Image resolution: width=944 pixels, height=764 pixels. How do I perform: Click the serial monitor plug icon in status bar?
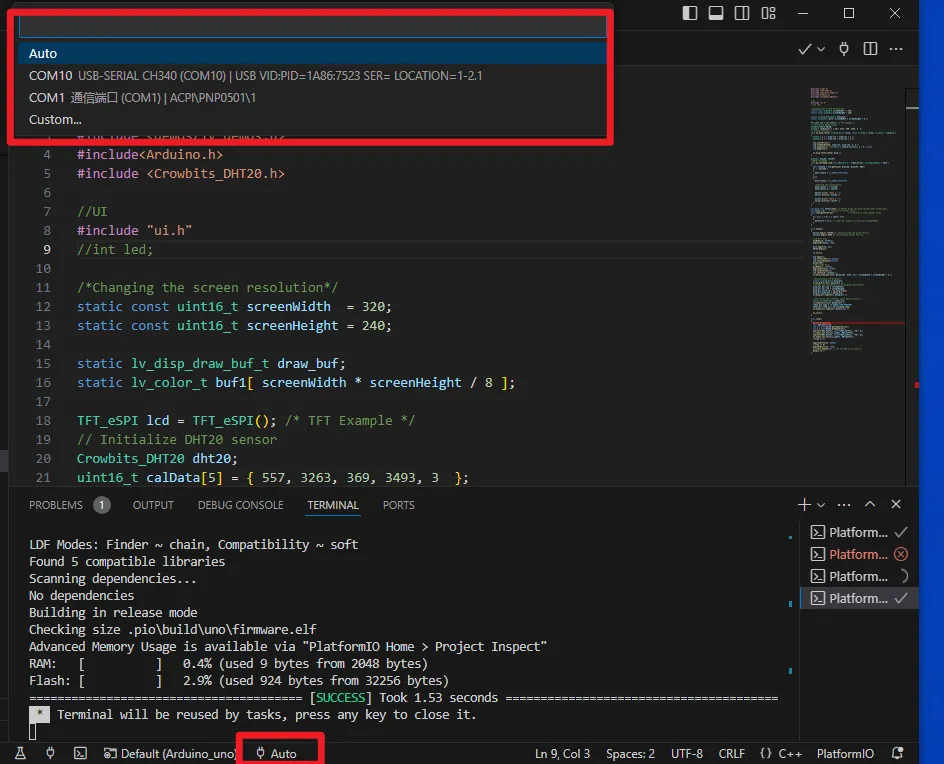[x=50, y=753]
